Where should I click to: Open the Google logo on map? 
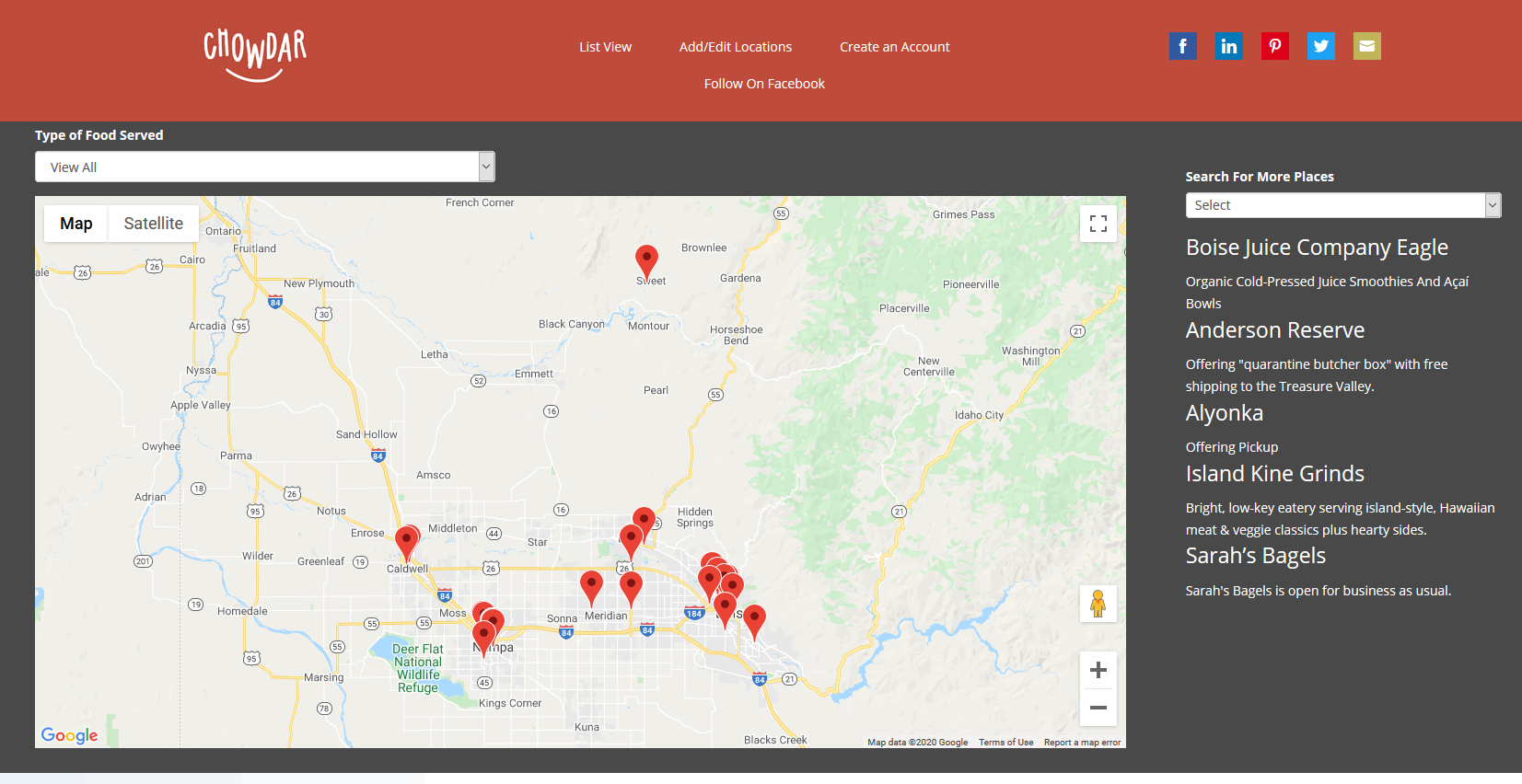pyautogui.click(x=69, y=735)
